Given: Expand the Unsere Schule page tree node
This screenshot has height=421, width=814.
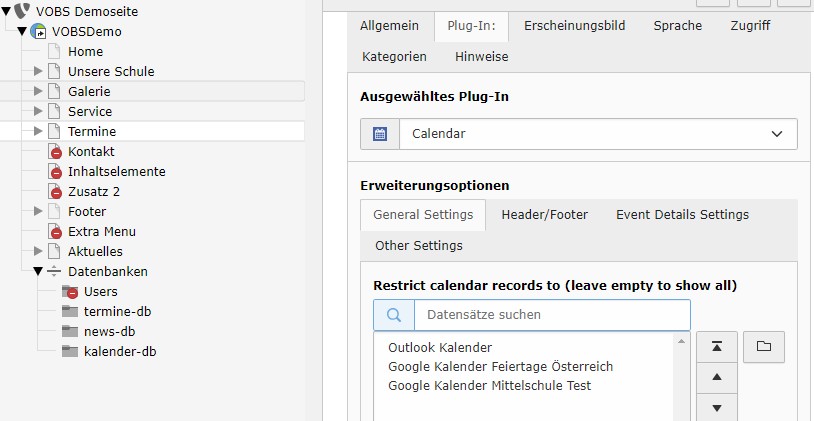Looking at the screenshot, I should (x=39, y=71).
